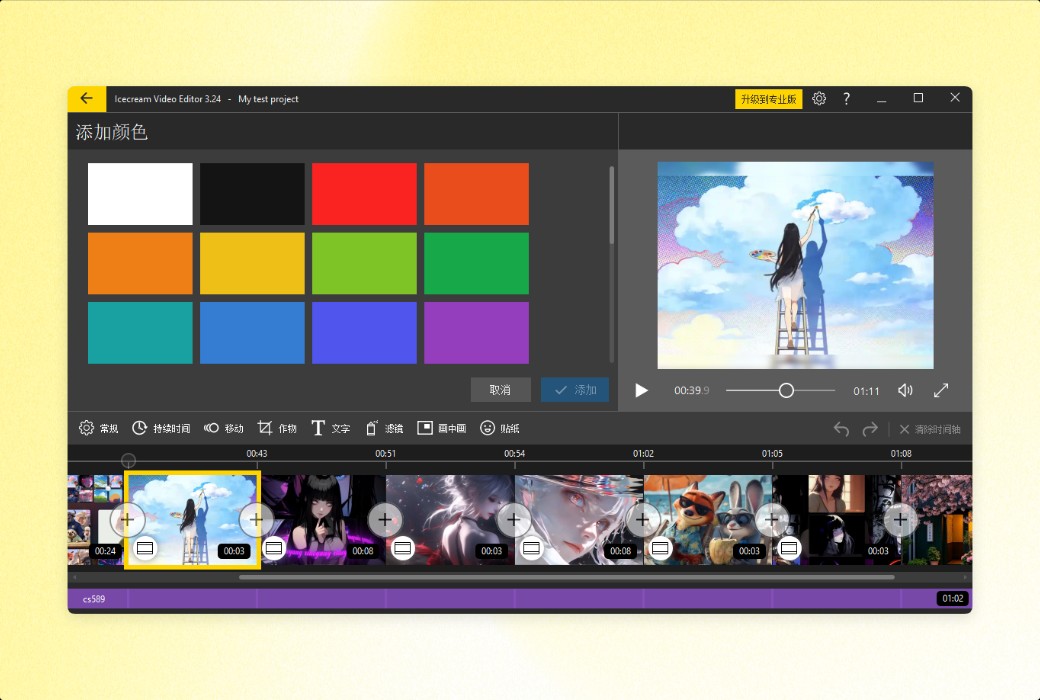This screenshot has height=700, width=1040.
Task: Open the 持续时间 (Duration) tool
Action: tap(155, 428)
